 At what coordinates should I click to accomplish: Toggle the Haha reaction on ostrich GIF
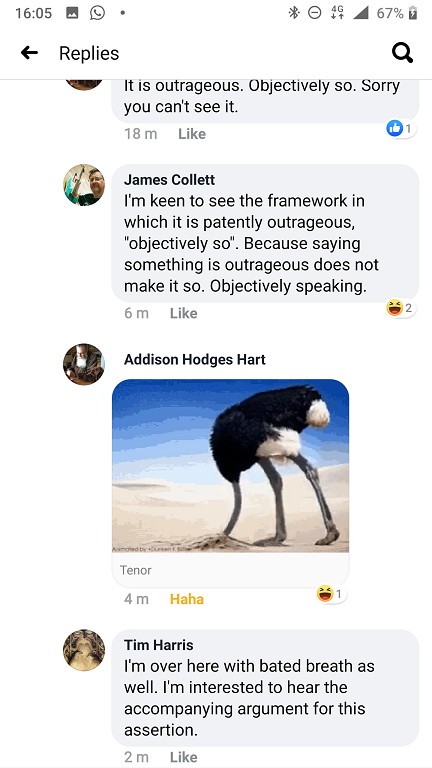coord(187,599)
